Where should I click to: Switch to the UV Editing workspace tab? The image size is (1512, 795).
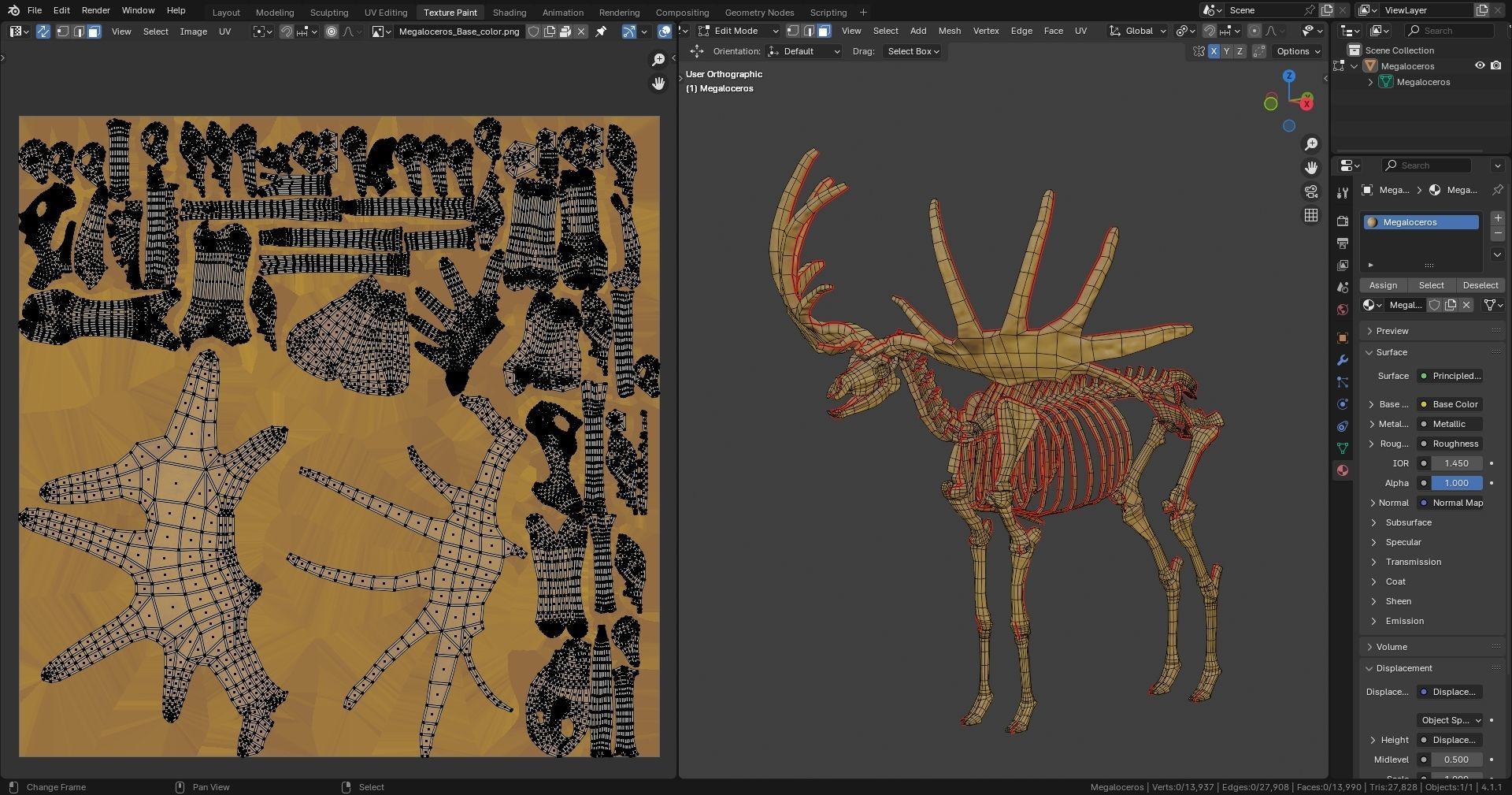click(x=386, y=13)
